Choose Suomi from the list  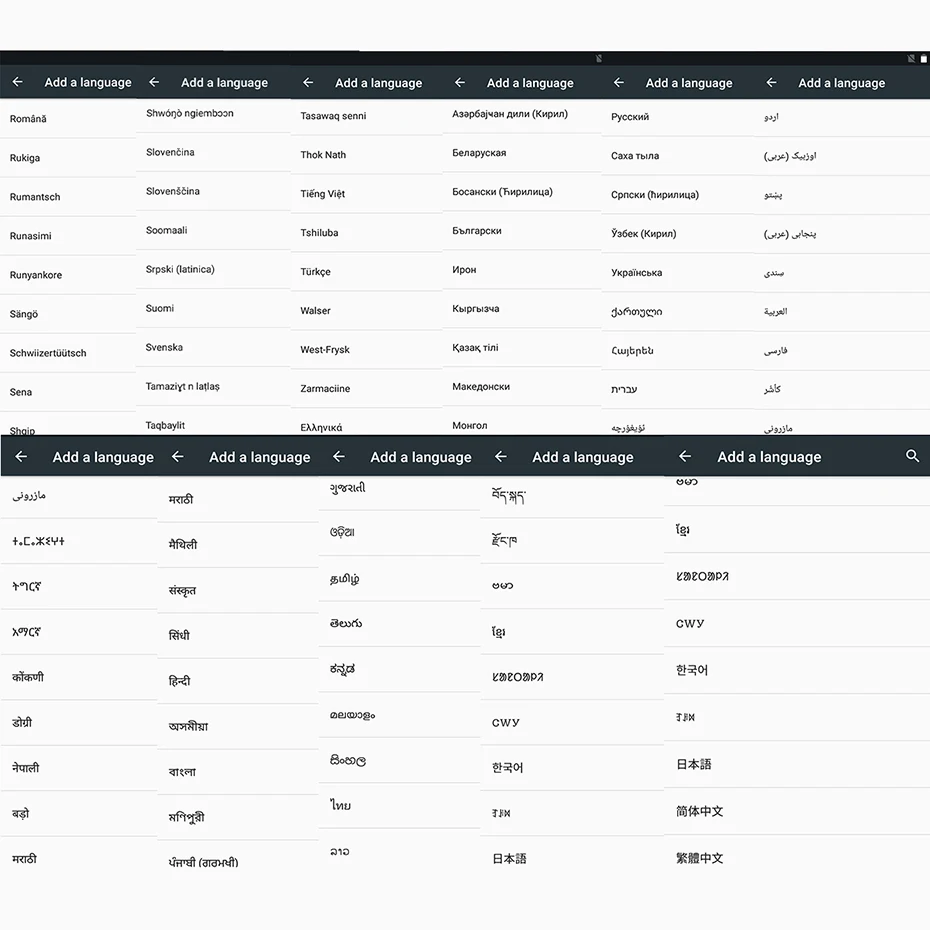click(x=160, y=308)
